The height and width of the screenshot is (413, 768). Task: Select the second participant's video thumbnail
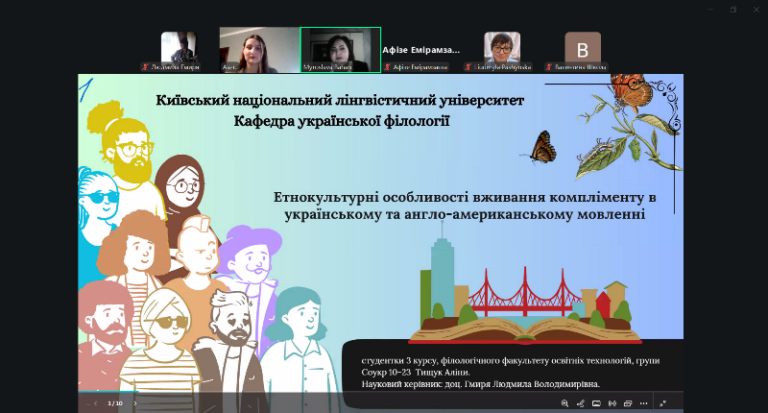[x=259, y=49]
